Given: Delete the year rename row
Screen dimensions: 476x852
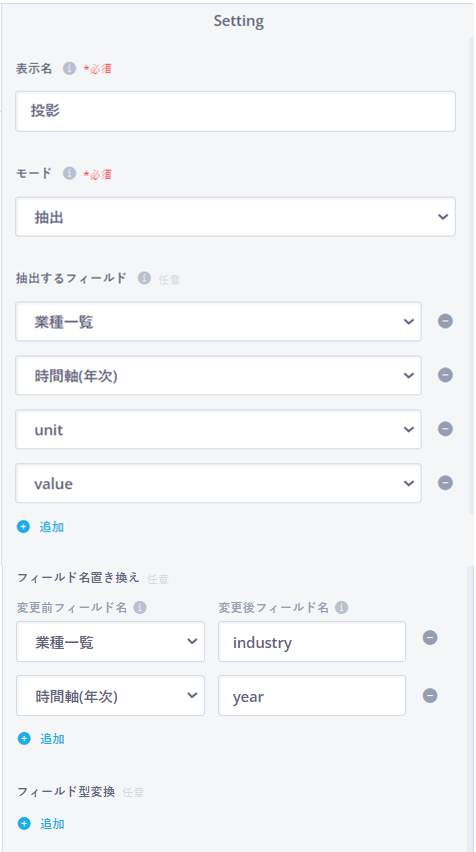Looking at the screenshot, I should pyautogui.click(x=430, y=696).
